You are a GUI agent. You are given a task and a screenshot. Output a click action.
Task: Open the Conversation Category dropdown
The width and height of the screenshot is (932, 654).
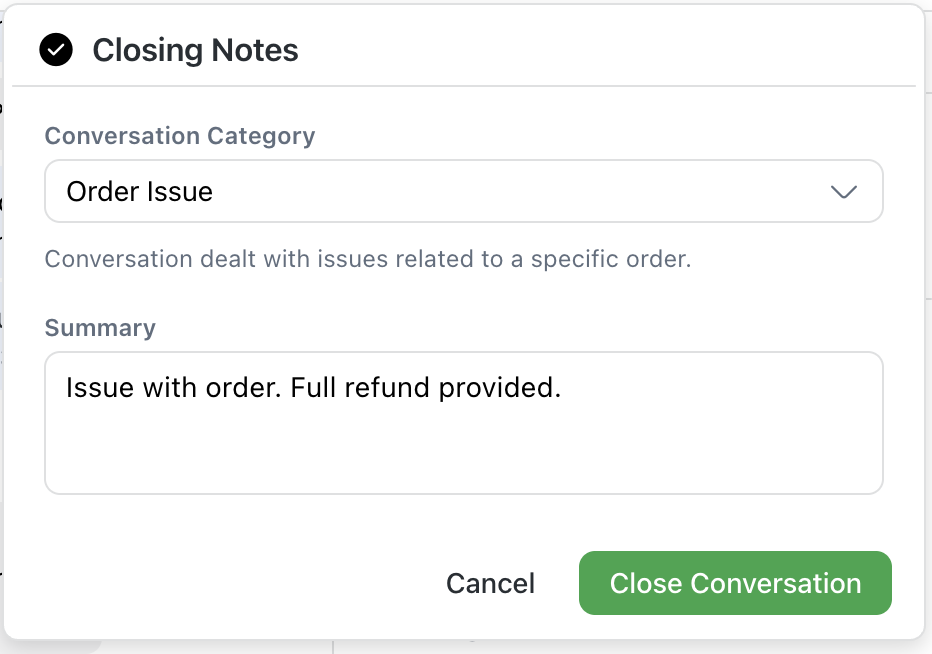click(x=463, y=191)
